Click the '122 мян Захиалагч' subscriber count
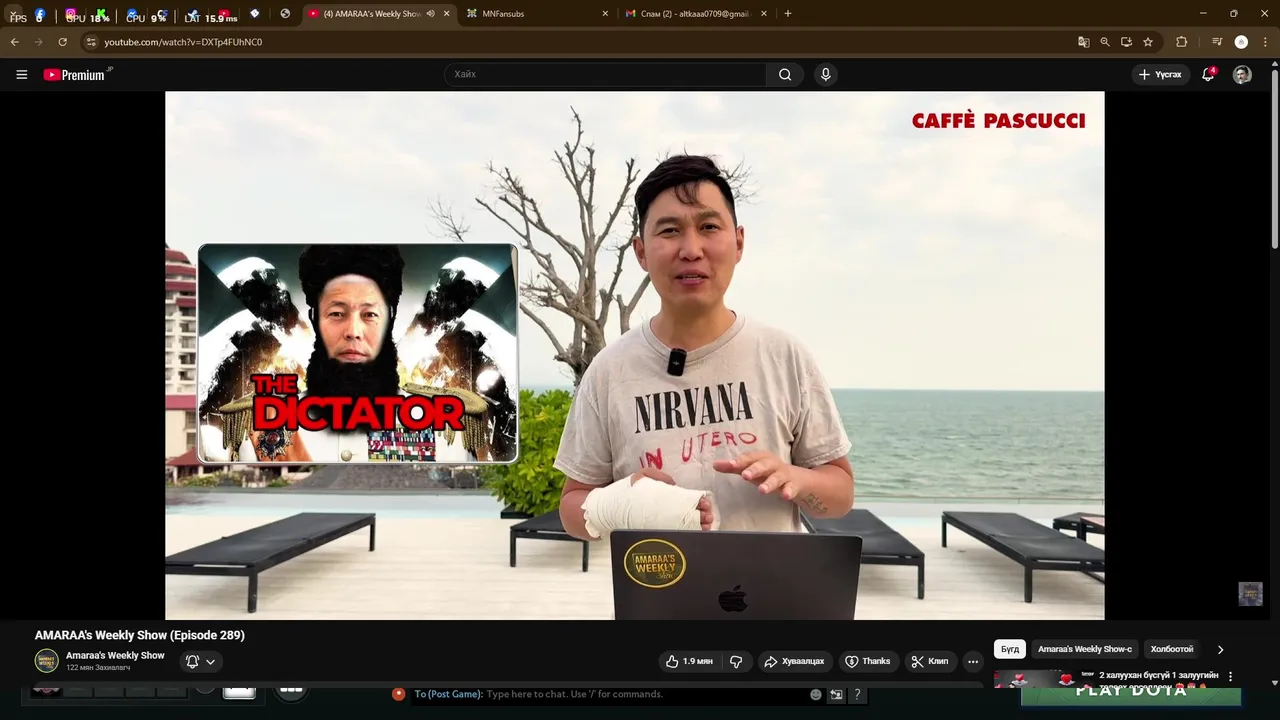This screenshot has height=720, width=1280. point(98,667)
